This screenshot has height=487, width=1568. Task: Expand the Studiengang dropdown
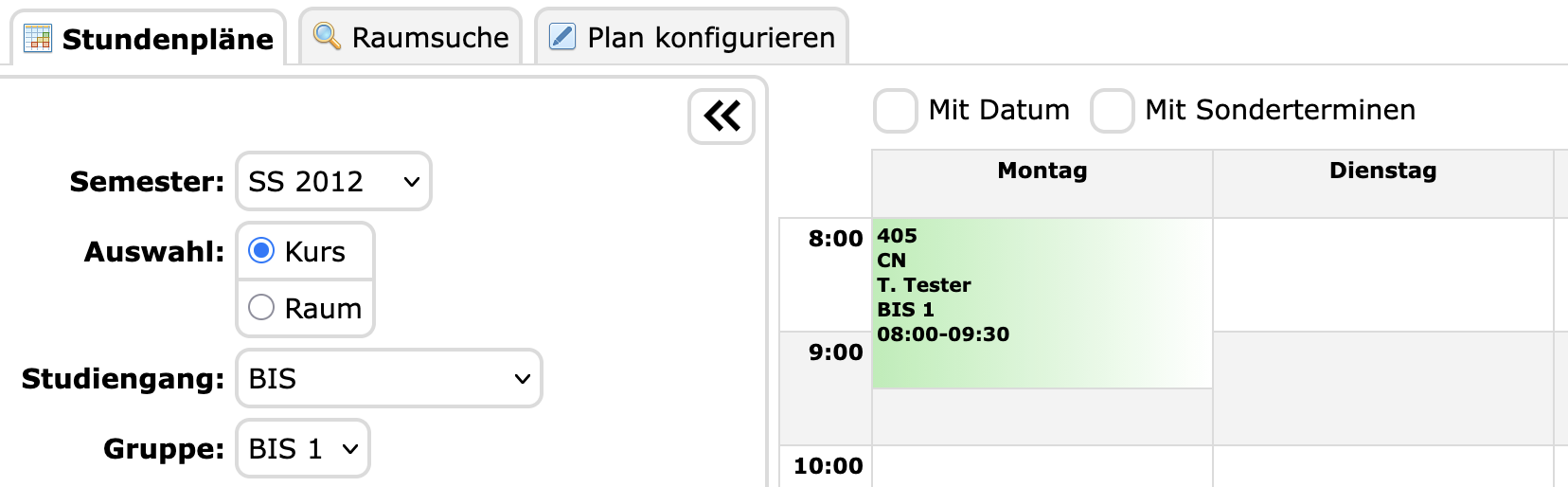tap(388, 378)
